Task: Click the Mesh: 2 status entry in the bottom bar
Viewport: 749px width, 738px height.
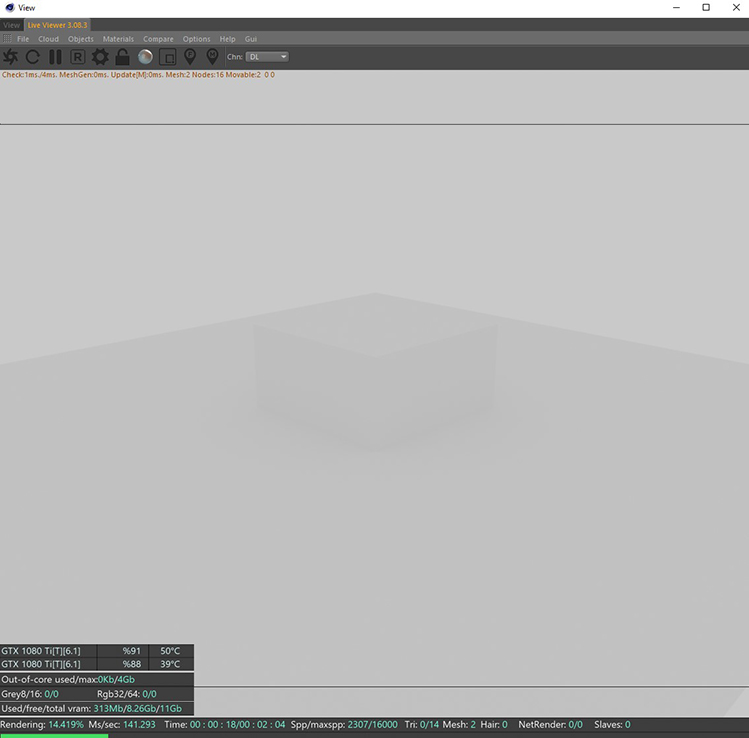Action: click(459, 725)
